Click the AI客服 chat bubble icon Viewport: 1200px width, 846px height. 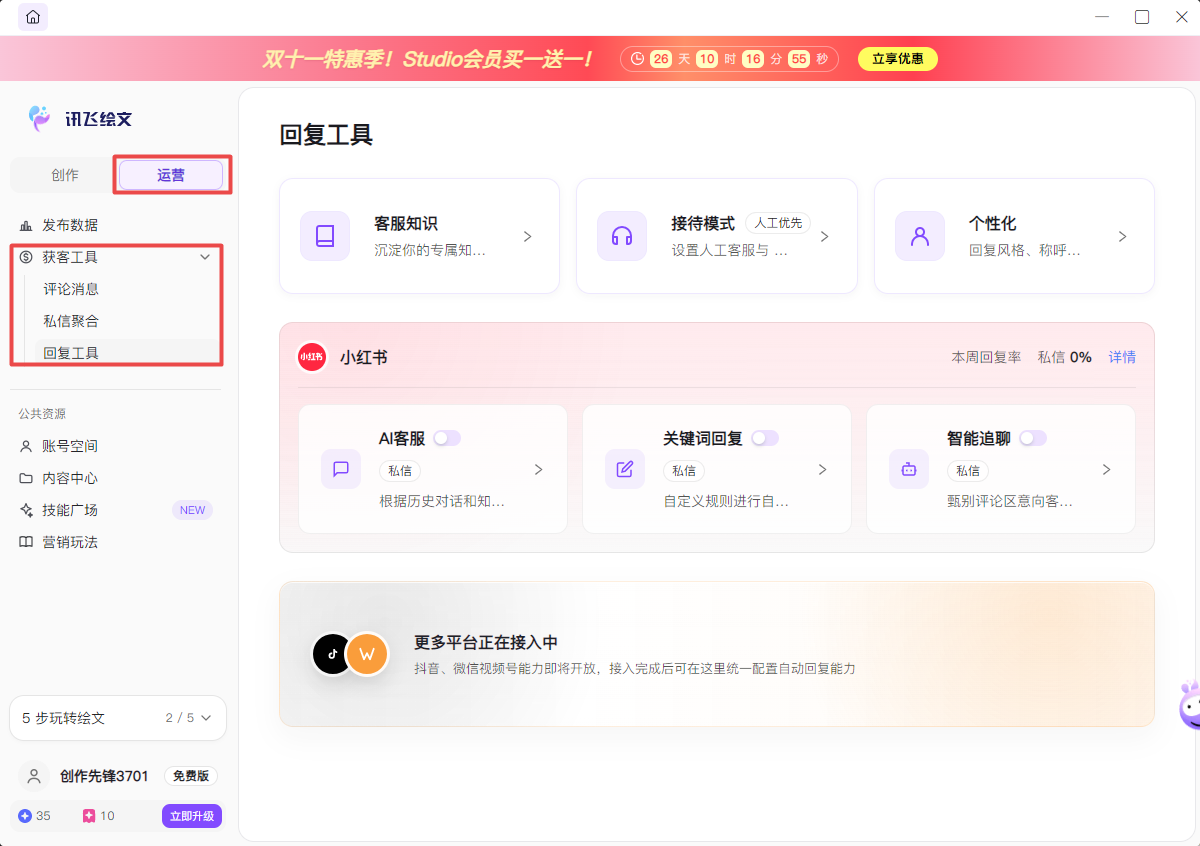341,469
